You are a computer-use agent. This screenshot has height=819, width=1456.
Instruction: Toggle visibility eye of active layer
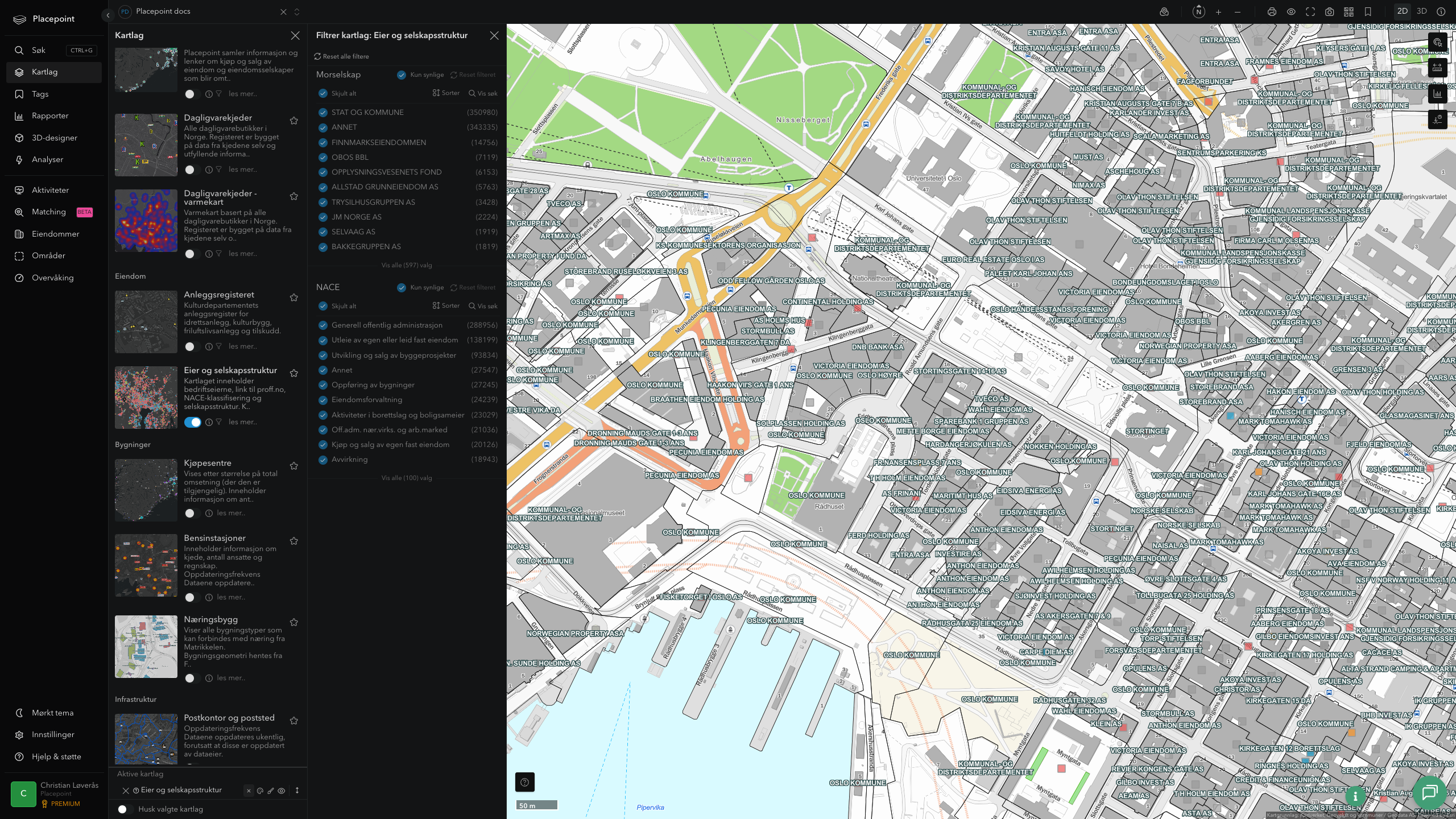tap(282, 791)
